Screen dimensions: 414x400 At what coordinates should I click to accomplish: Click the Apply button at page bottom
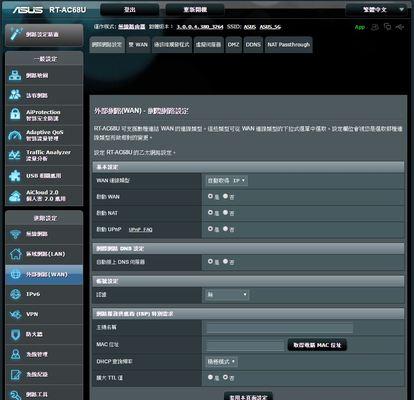pos(248,396)
